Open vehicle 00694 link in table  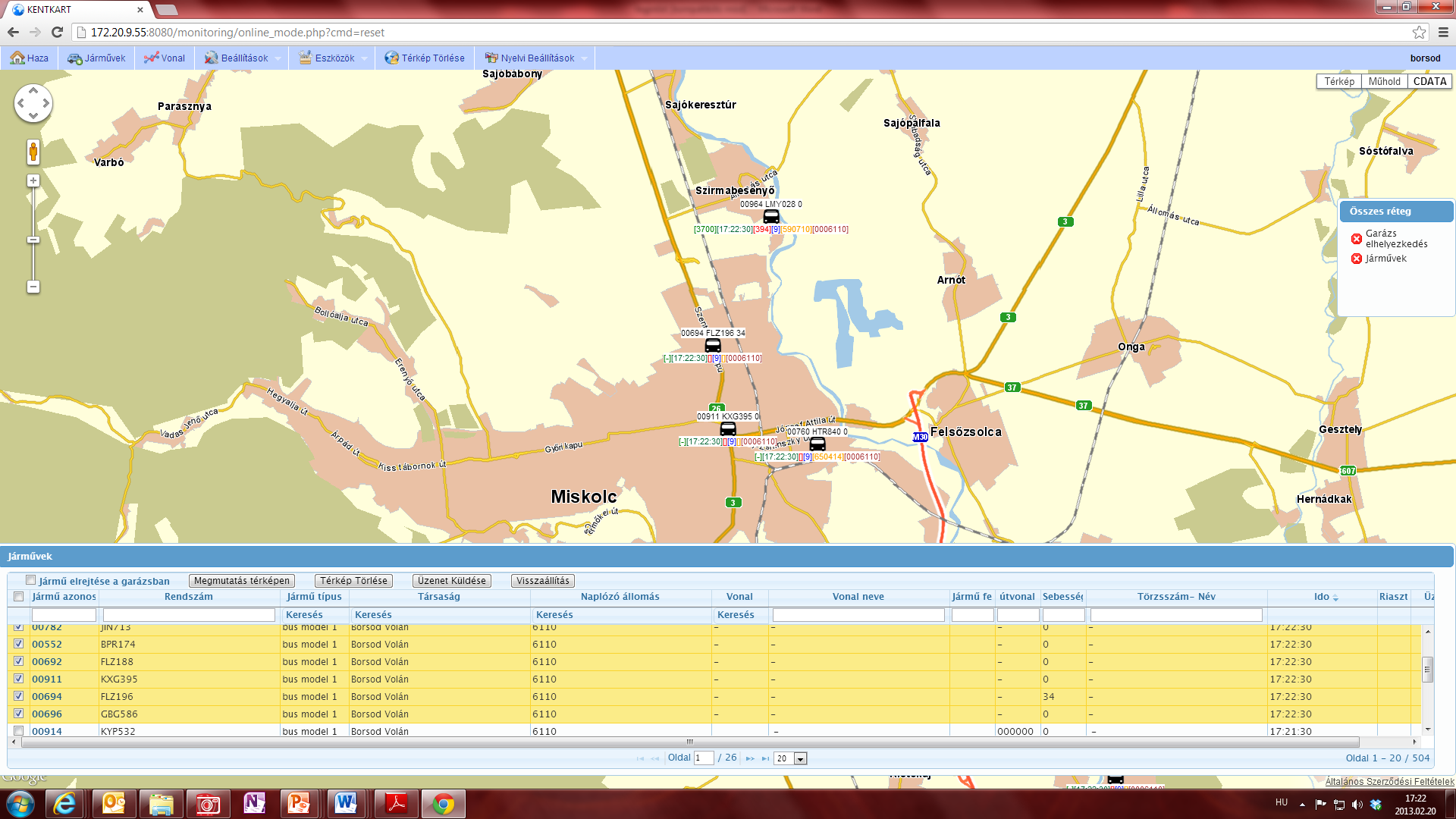click(x=47, y=696)
